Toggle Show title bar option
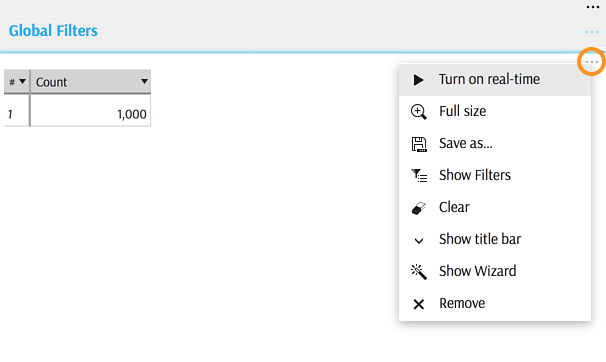Image resolution: width=606 pixels, height=362 pixels. (x=495, y=240)
